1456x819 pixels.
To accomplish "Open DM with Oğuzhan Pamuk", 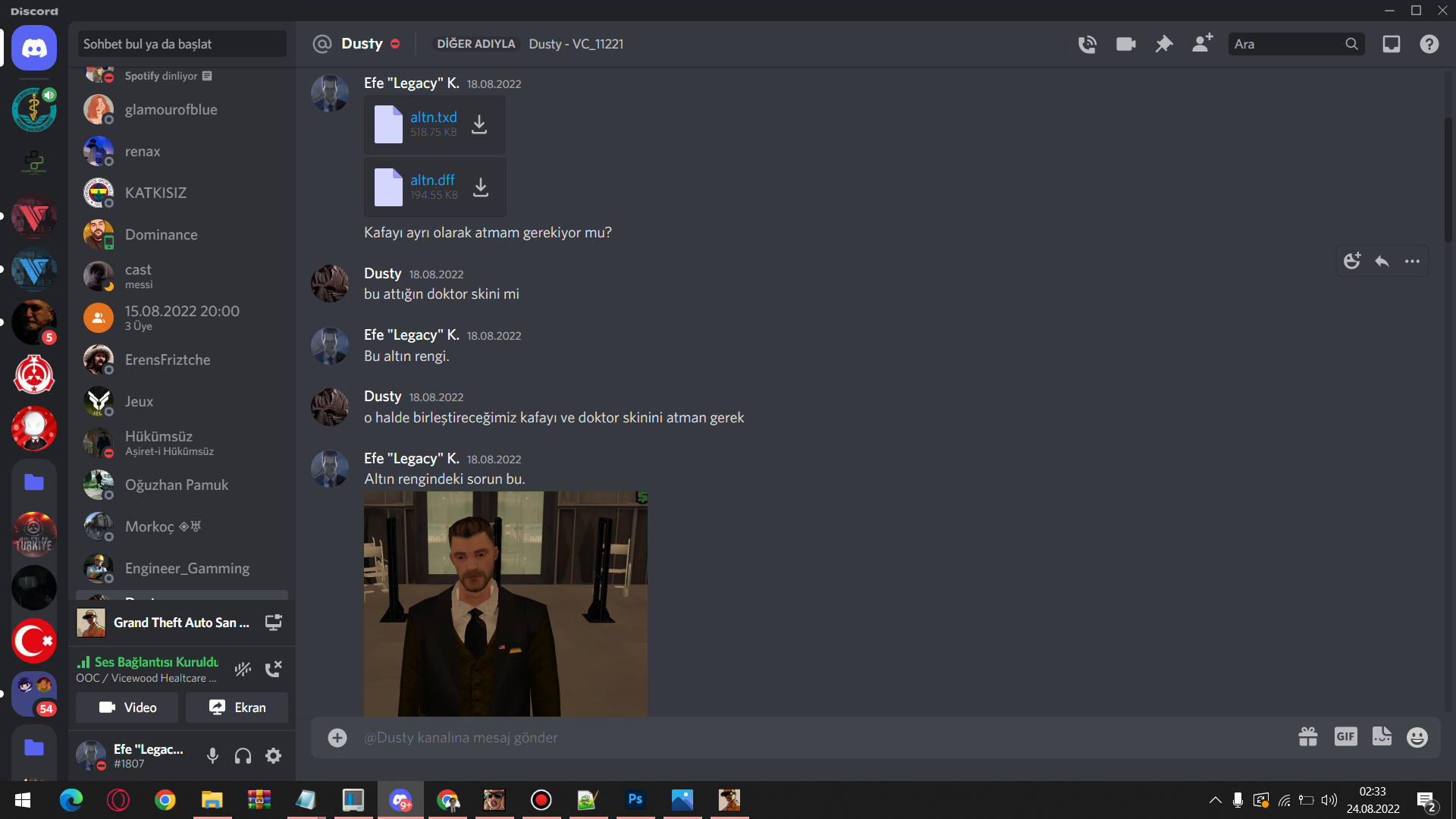I will (182, 485).
